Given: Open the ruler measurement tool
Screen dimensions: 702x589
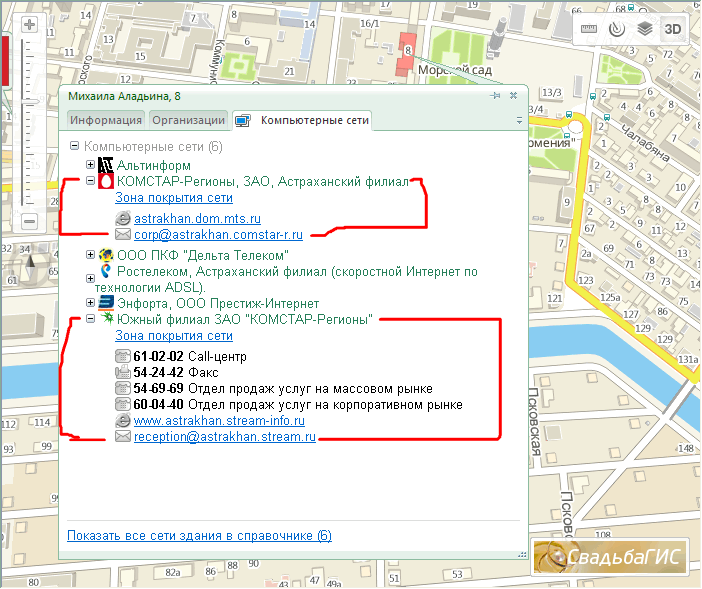Looking at the screenshot, I should pos(589,29).
